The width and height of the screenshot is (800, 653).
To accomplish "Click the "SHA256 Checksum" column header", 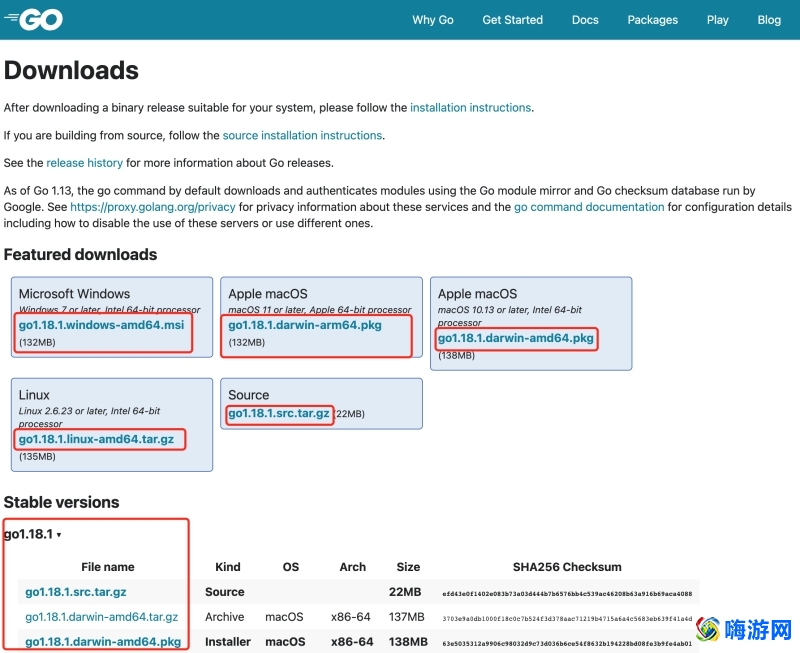I will 567,567.
